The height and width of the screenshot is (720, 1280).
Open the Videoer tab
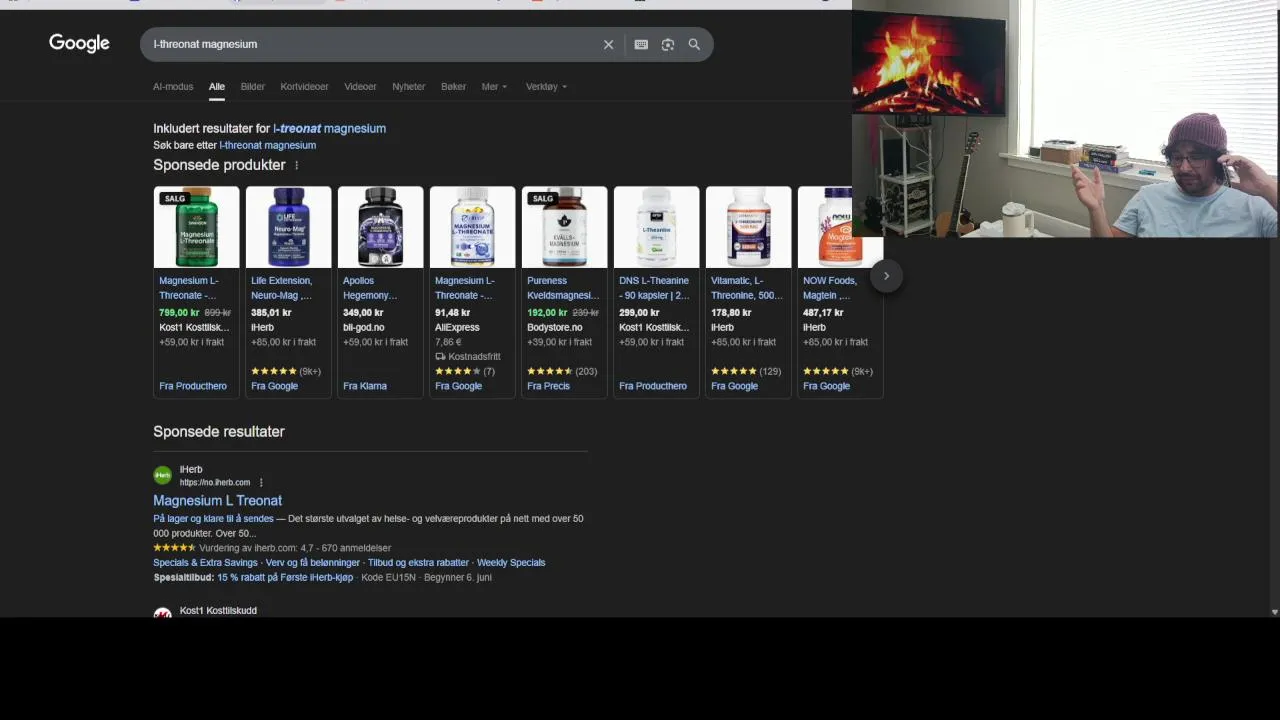coord(360,87)
